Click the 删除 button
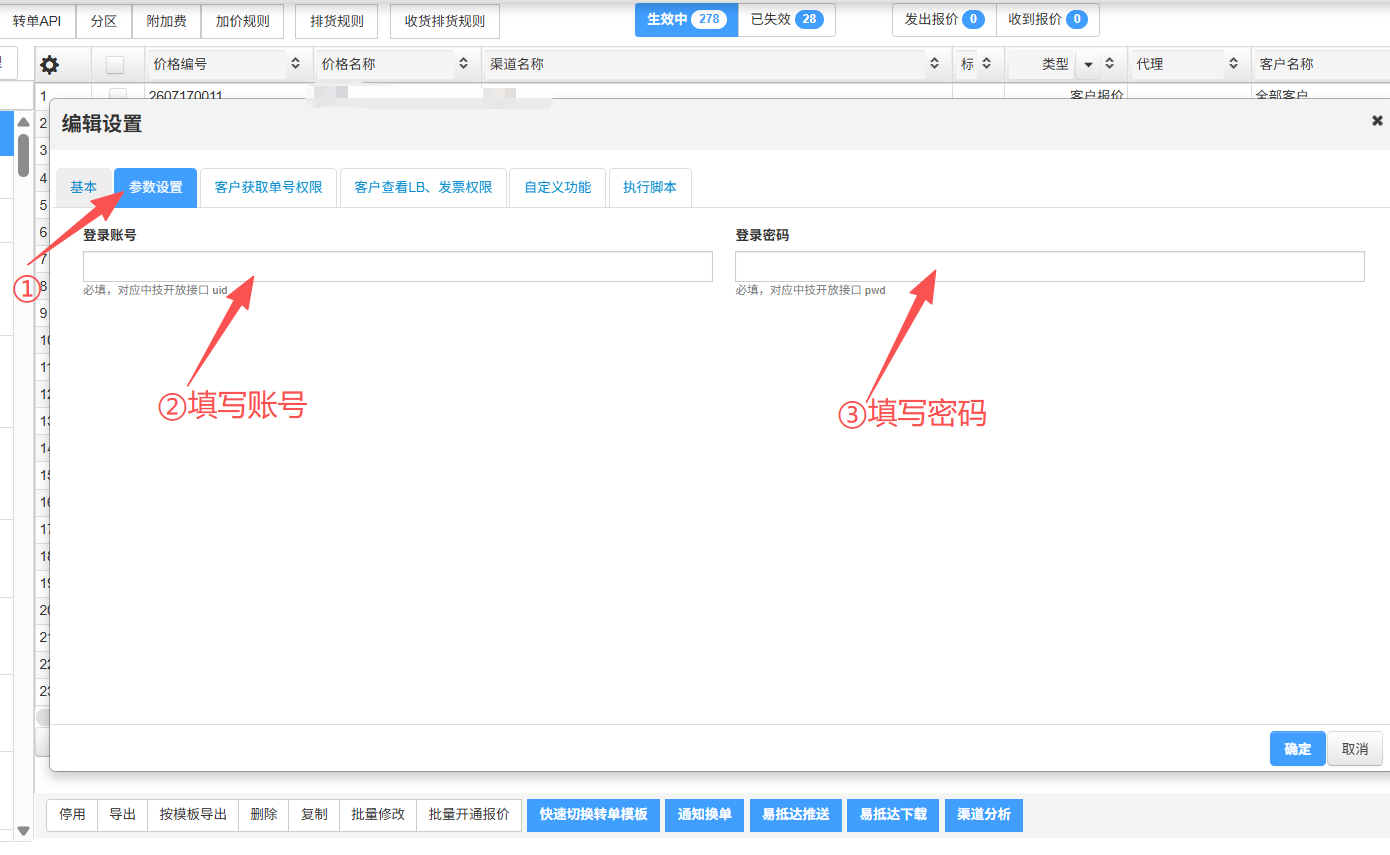The width and height of the screenshot is (1390, 855). [264, 815]
